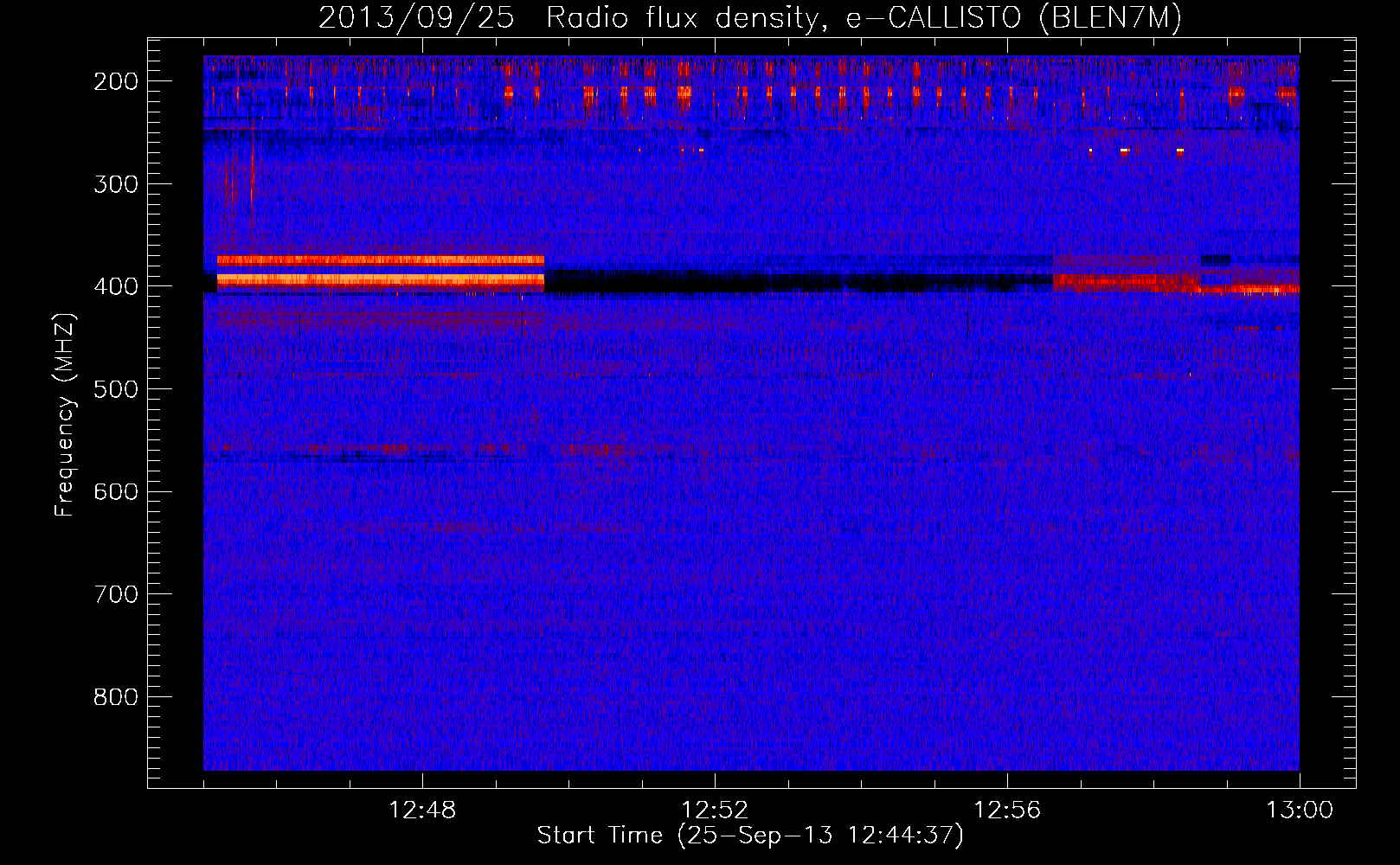Click the 12:48 time tick label
The width and height of the screenshot is (1400, 865).
click(422, 811)
